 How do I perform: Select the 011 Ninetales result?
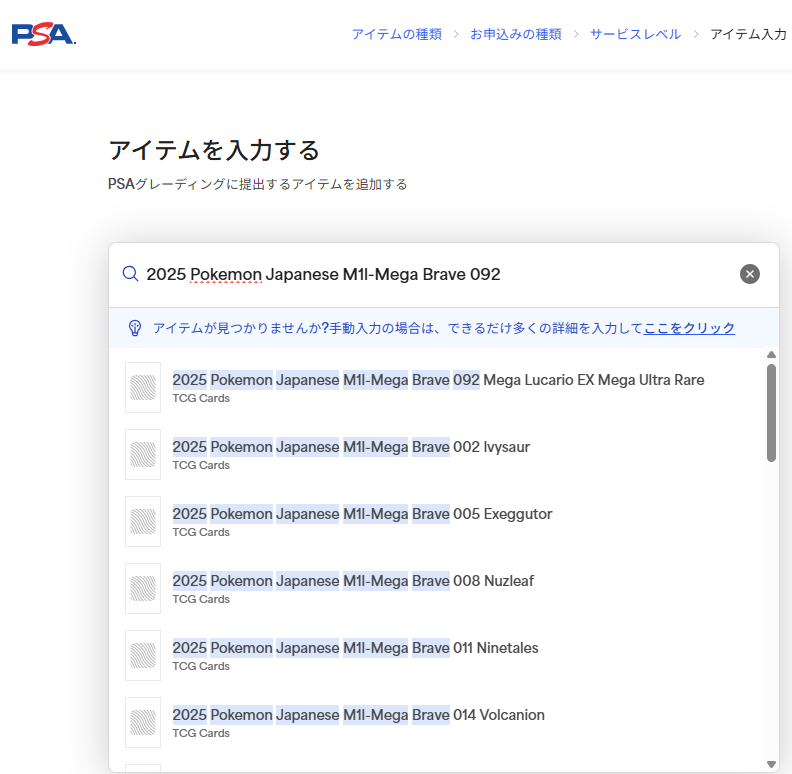[x=437, y=655]
